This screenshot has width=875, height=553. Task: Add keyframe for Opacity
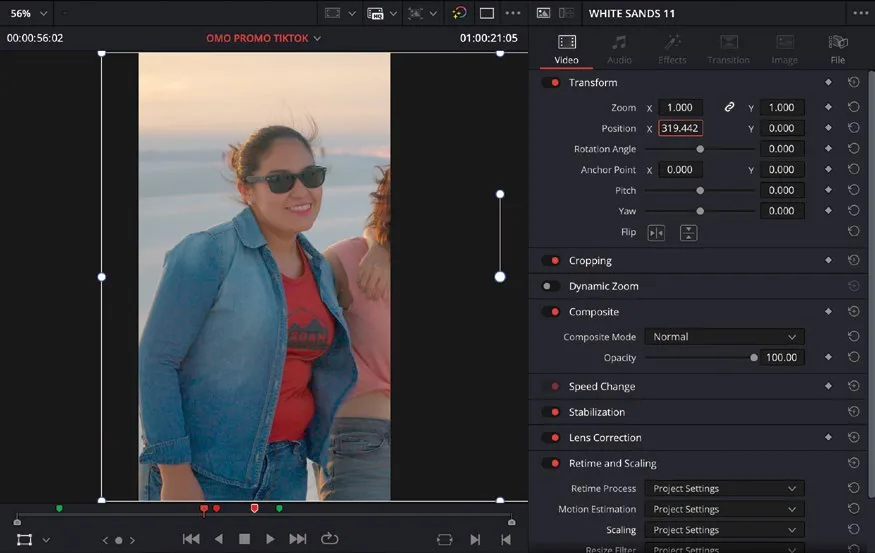click(x=828, y=357)
